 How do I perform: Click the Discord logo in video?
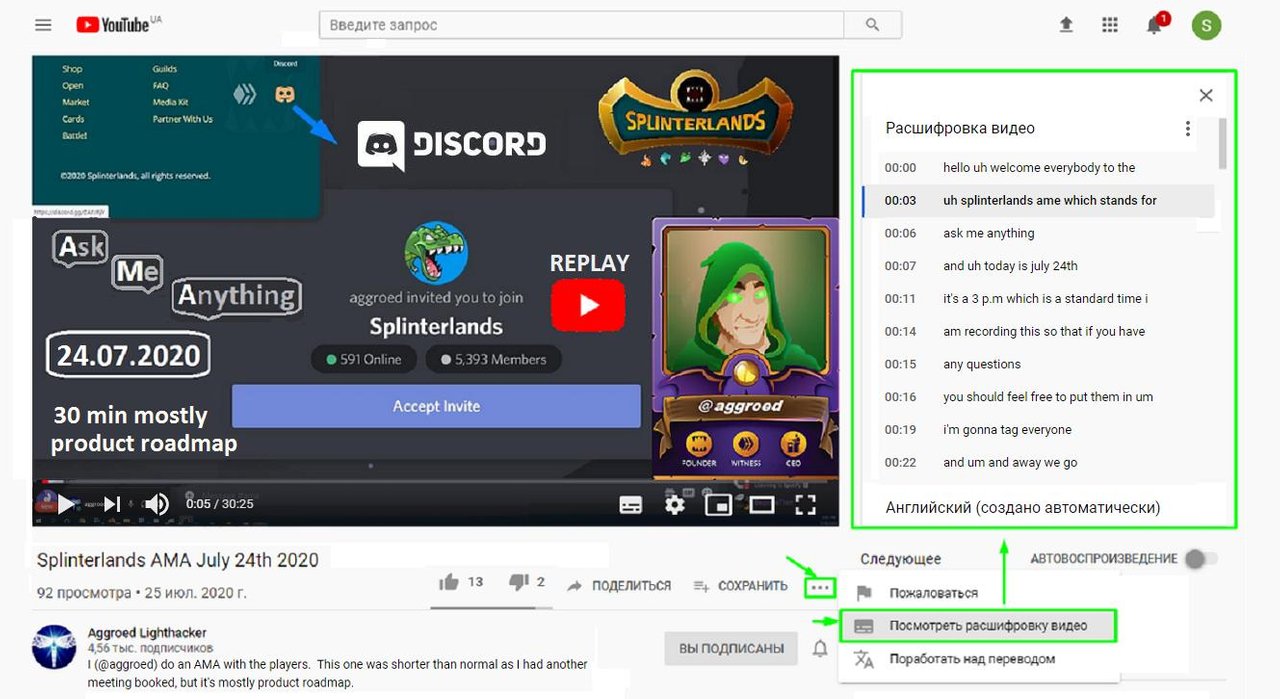tap(451, 145)
